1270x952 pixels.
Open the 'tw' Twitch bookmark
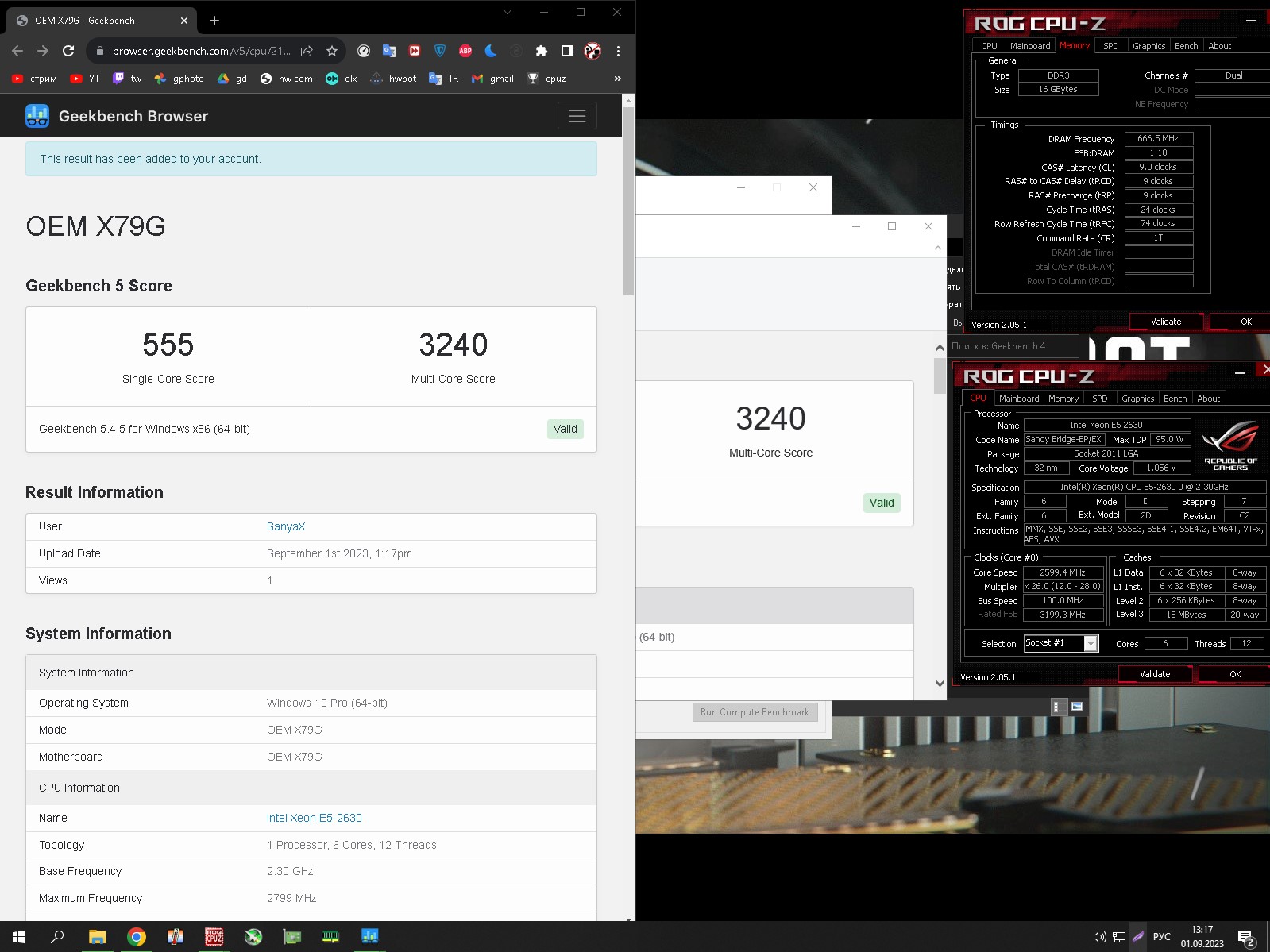tap(127, 79)
